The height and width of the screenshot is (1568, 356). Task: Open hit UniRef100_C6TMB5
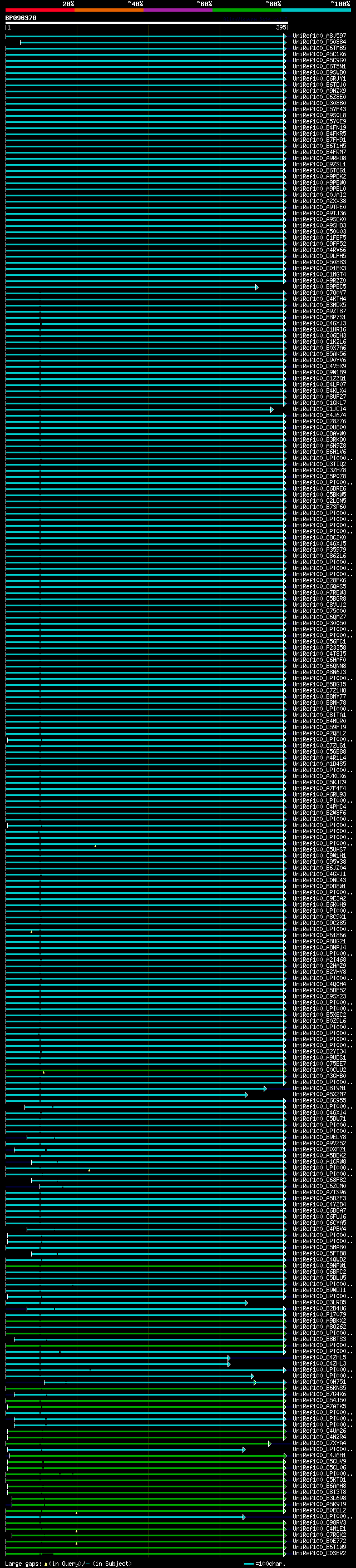pos(319,48)
